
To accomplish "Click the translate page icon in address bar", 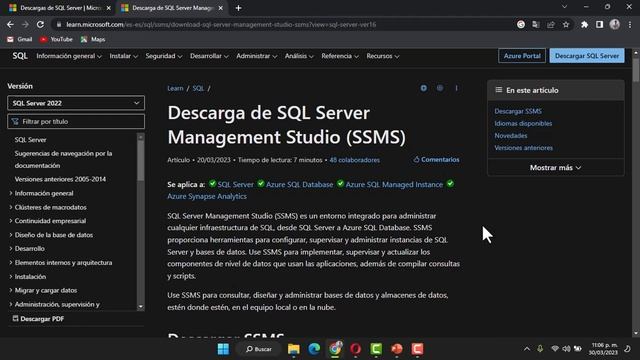I will (536, 24).
